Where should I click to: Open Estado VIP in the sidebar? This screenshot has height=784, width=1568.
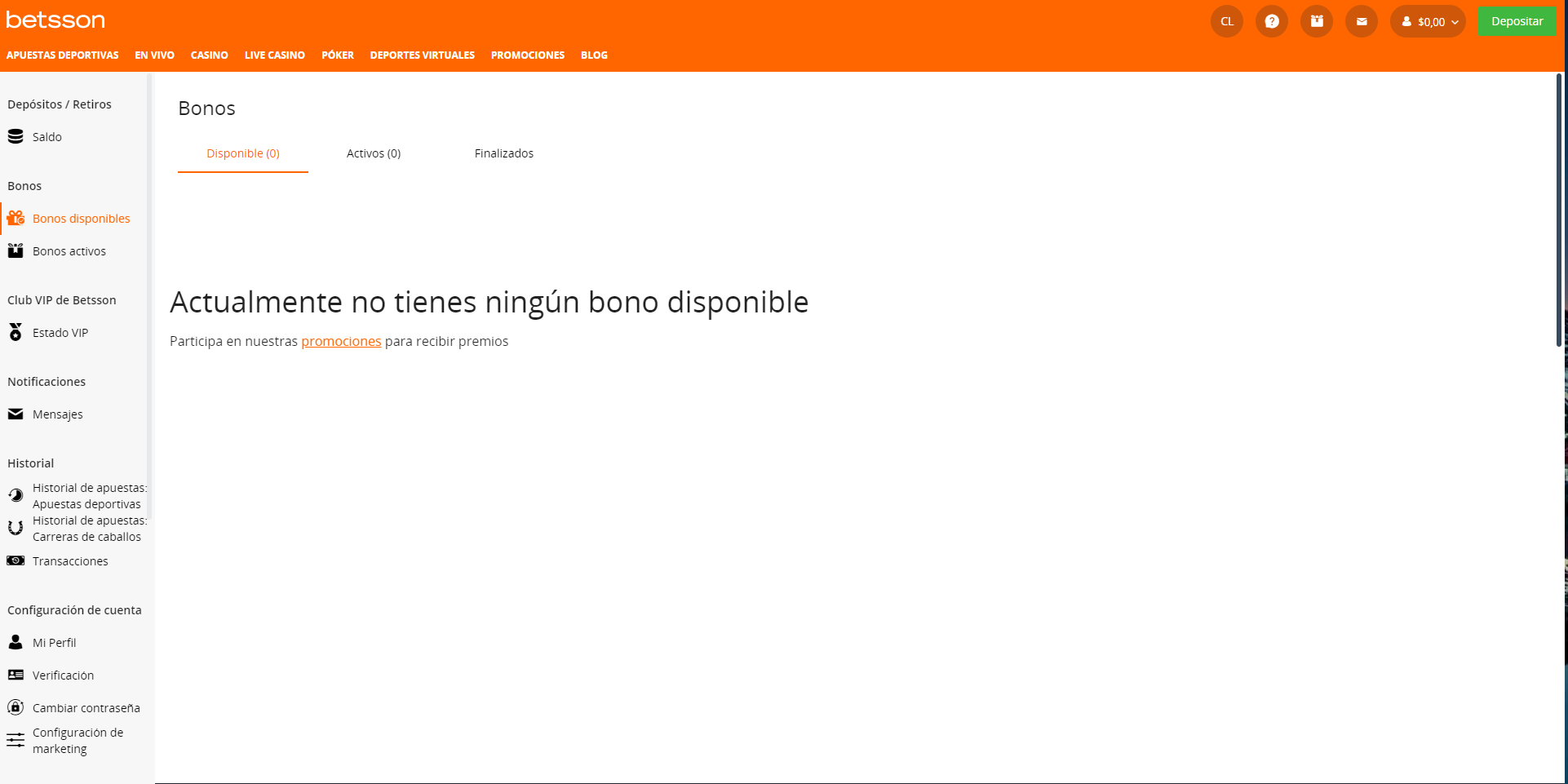60,333
